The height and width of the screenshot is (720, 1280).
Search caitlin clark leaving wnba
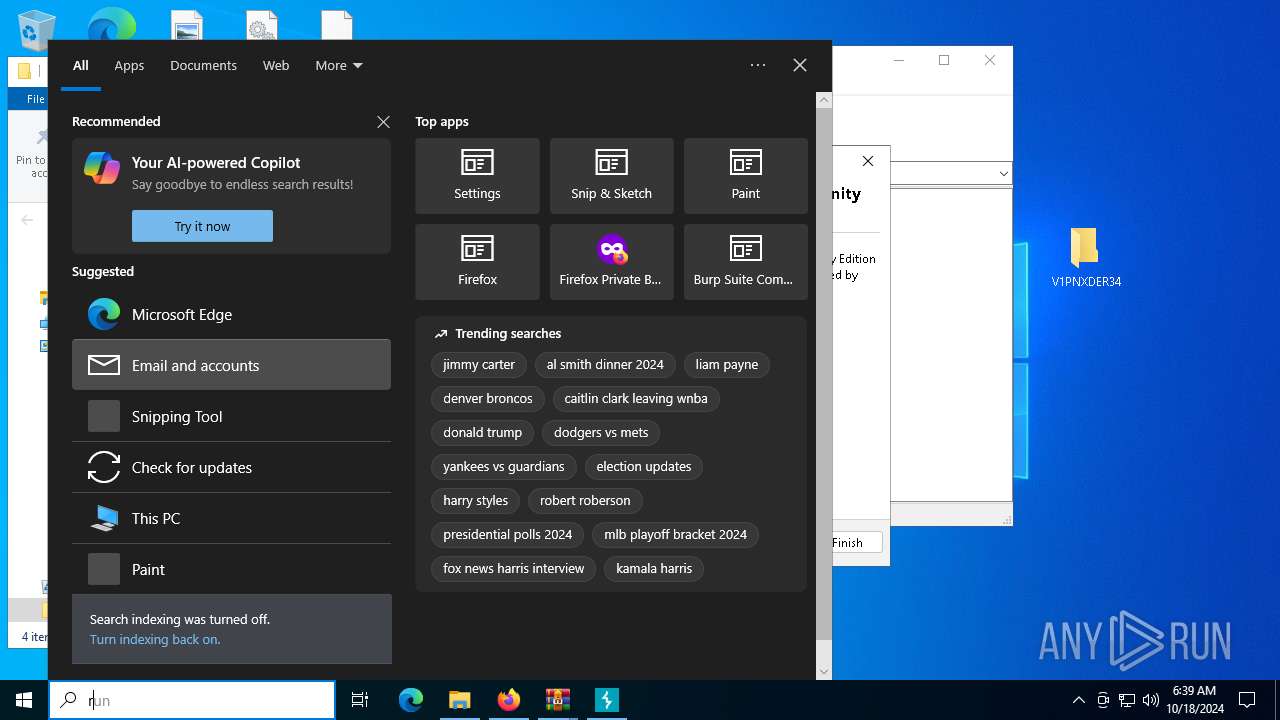pyautogui.click(x=636, y=398)
